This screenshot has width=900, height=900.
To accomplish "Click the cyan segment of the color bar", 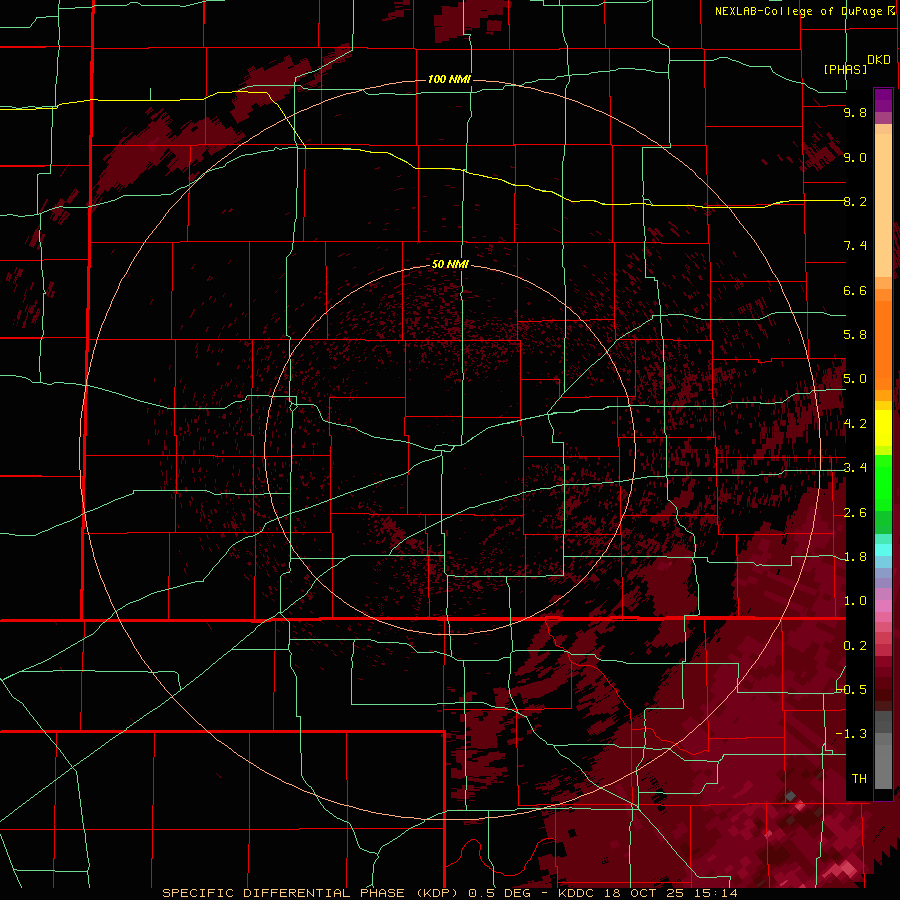I will point(883,550).
